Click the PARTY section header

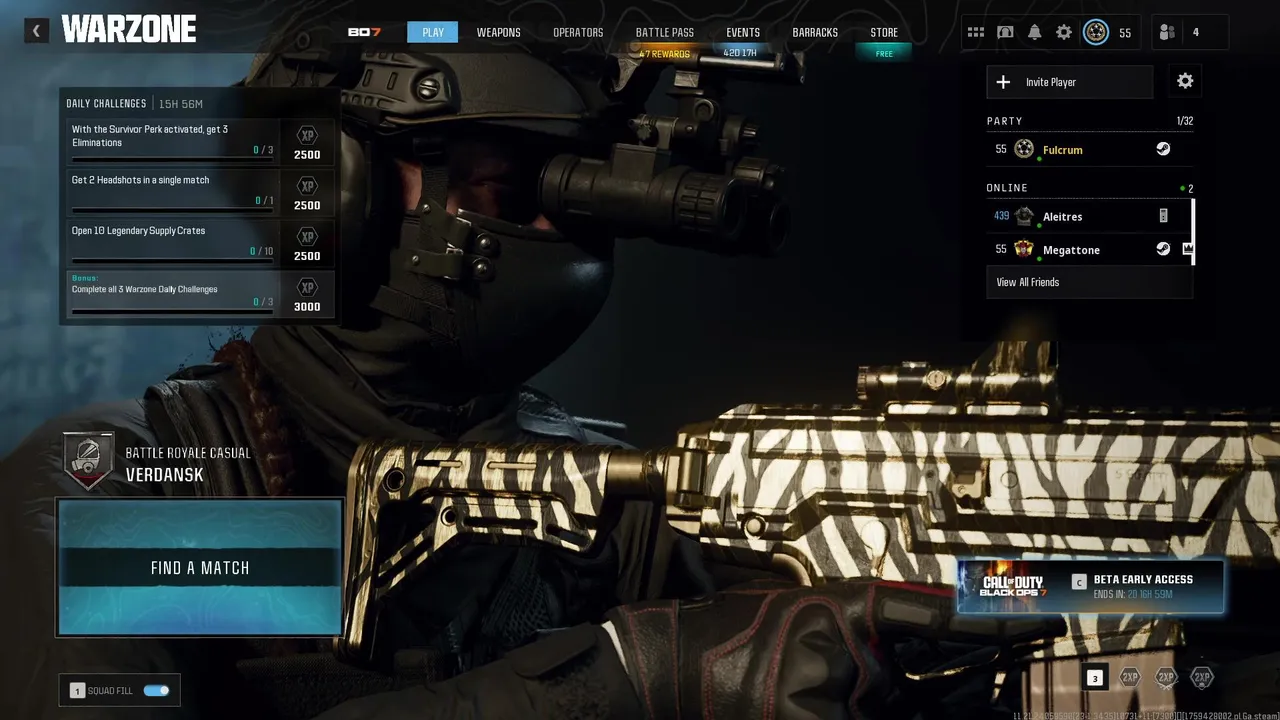tap(1004, 121)
